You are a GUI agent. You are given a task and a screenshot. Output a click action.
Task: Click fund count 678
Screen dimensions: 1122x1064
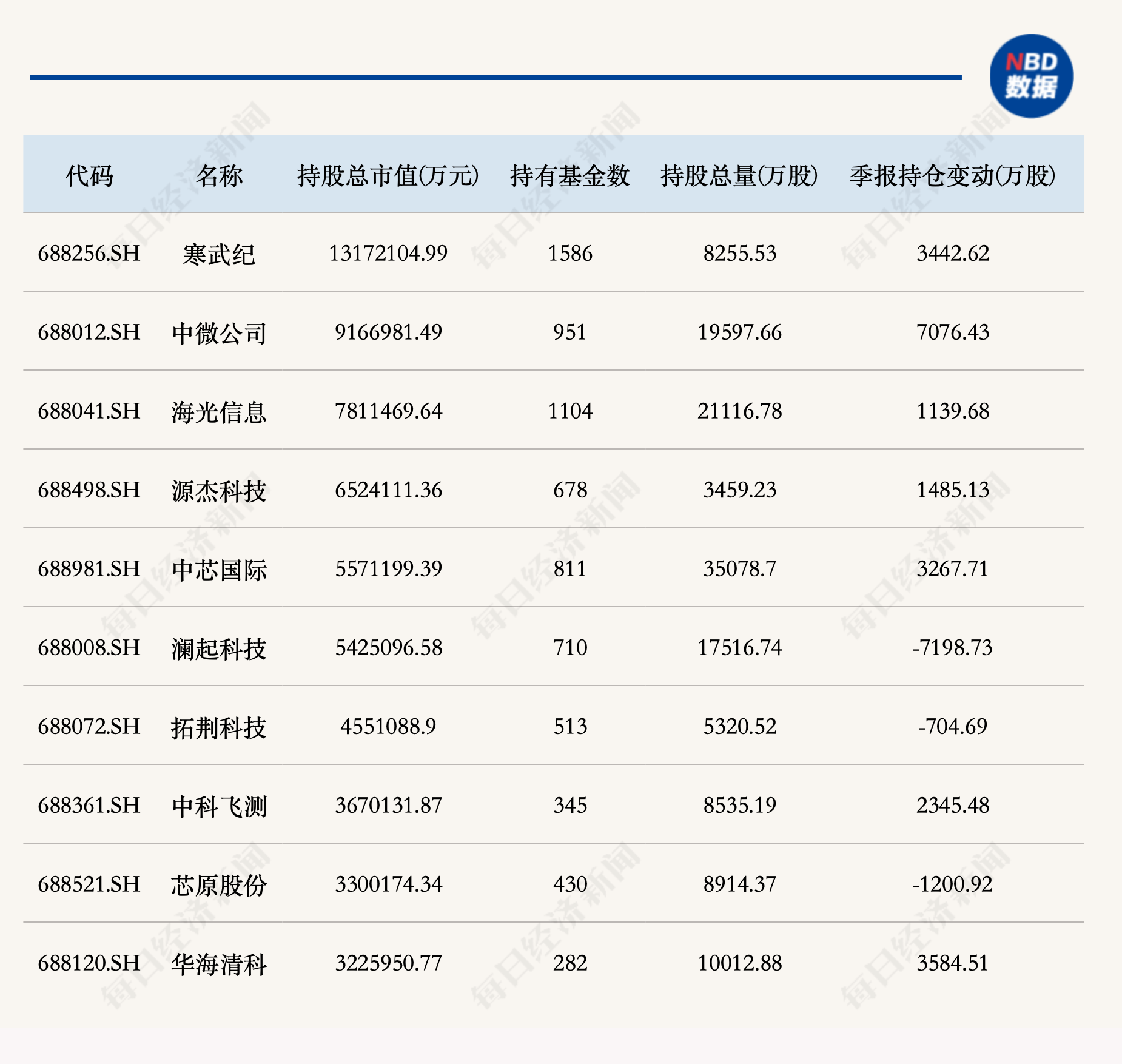(570, 490)
